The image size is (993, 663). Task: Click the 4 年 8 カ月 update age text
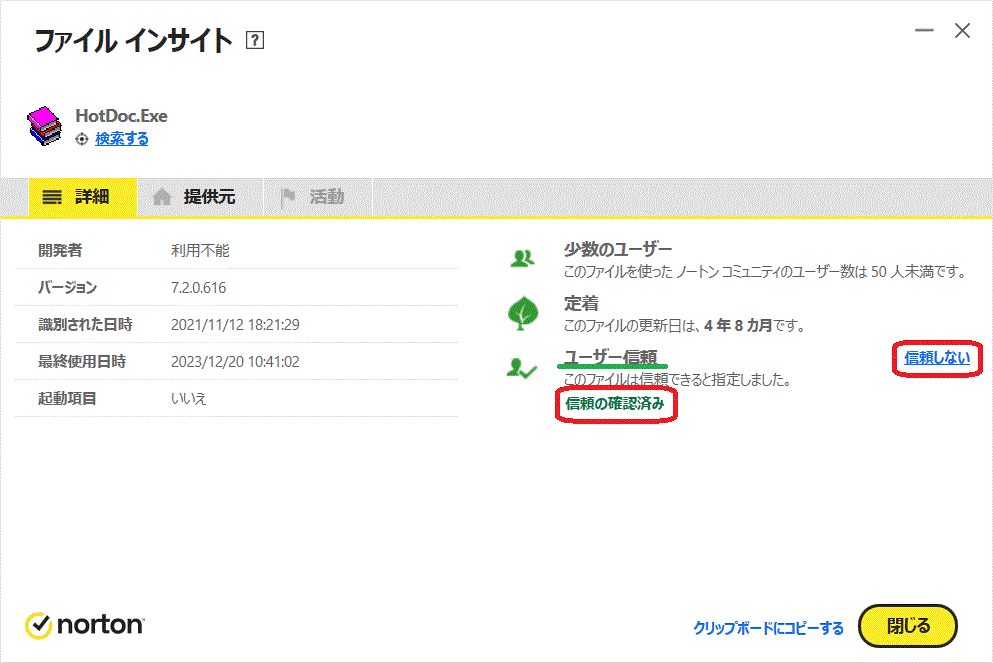pos(738,325)
